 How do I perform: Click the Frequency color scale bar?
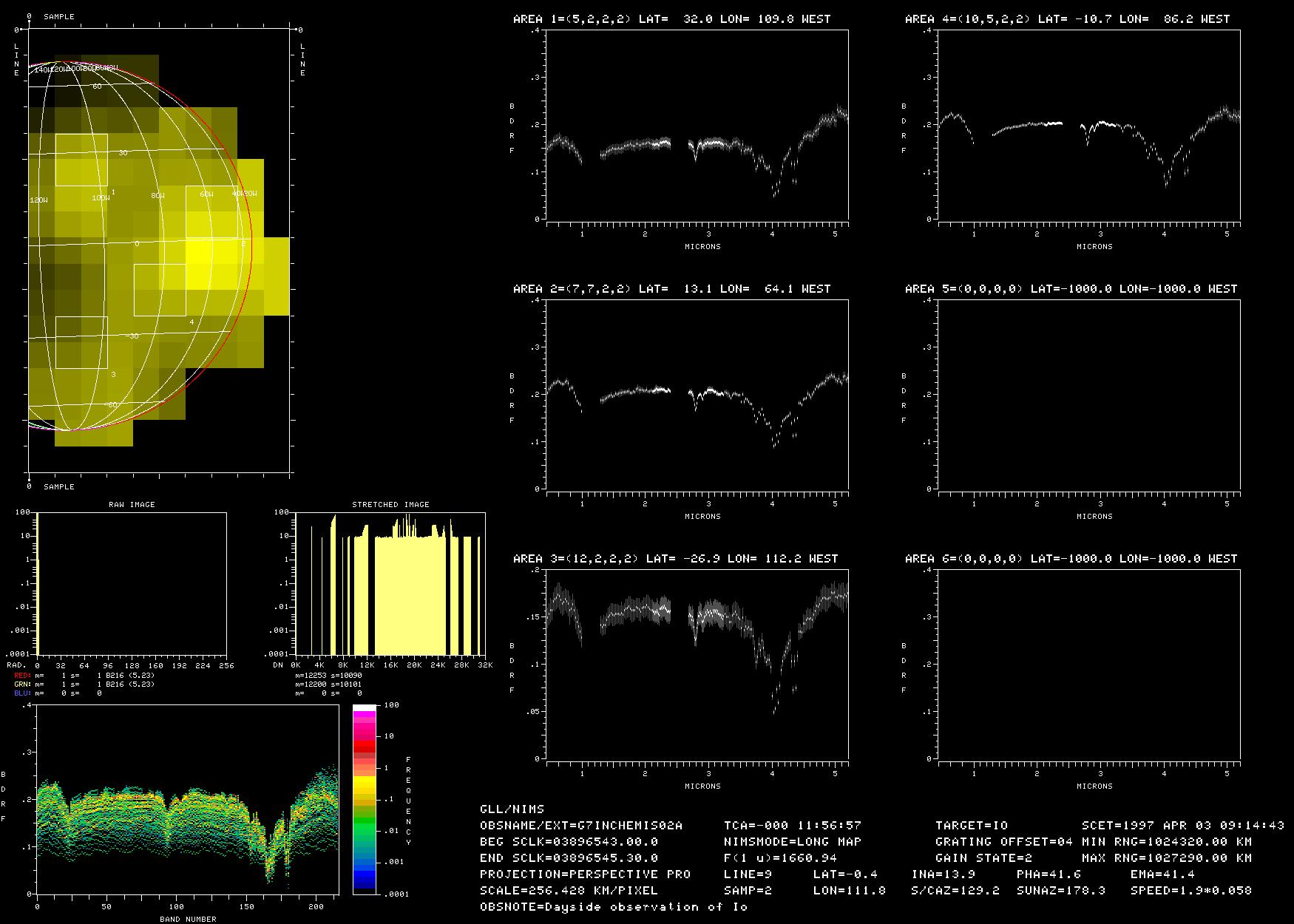364,799
